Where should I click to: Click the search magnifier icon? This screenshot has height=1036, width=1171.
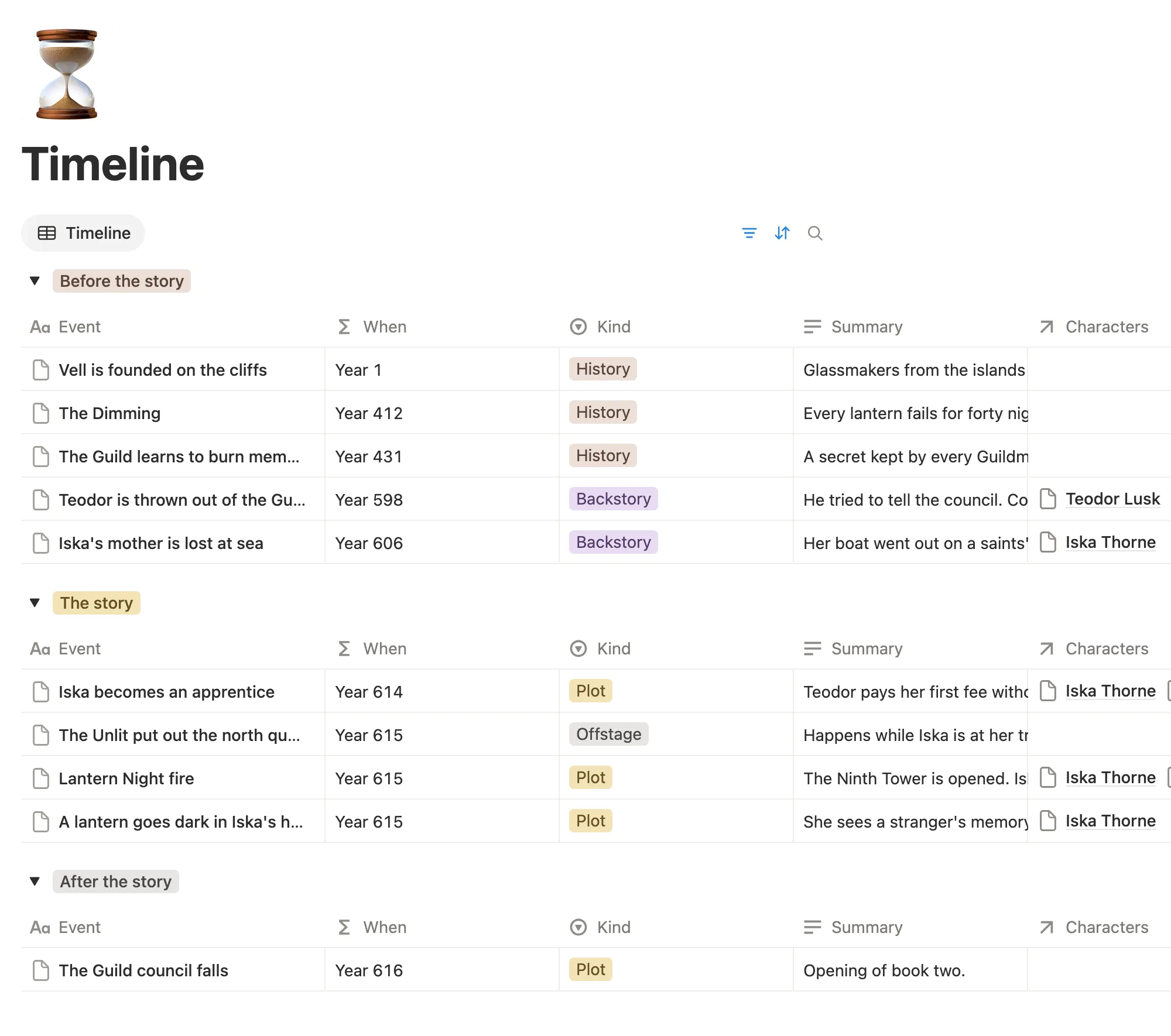click(x=814, y=233)
